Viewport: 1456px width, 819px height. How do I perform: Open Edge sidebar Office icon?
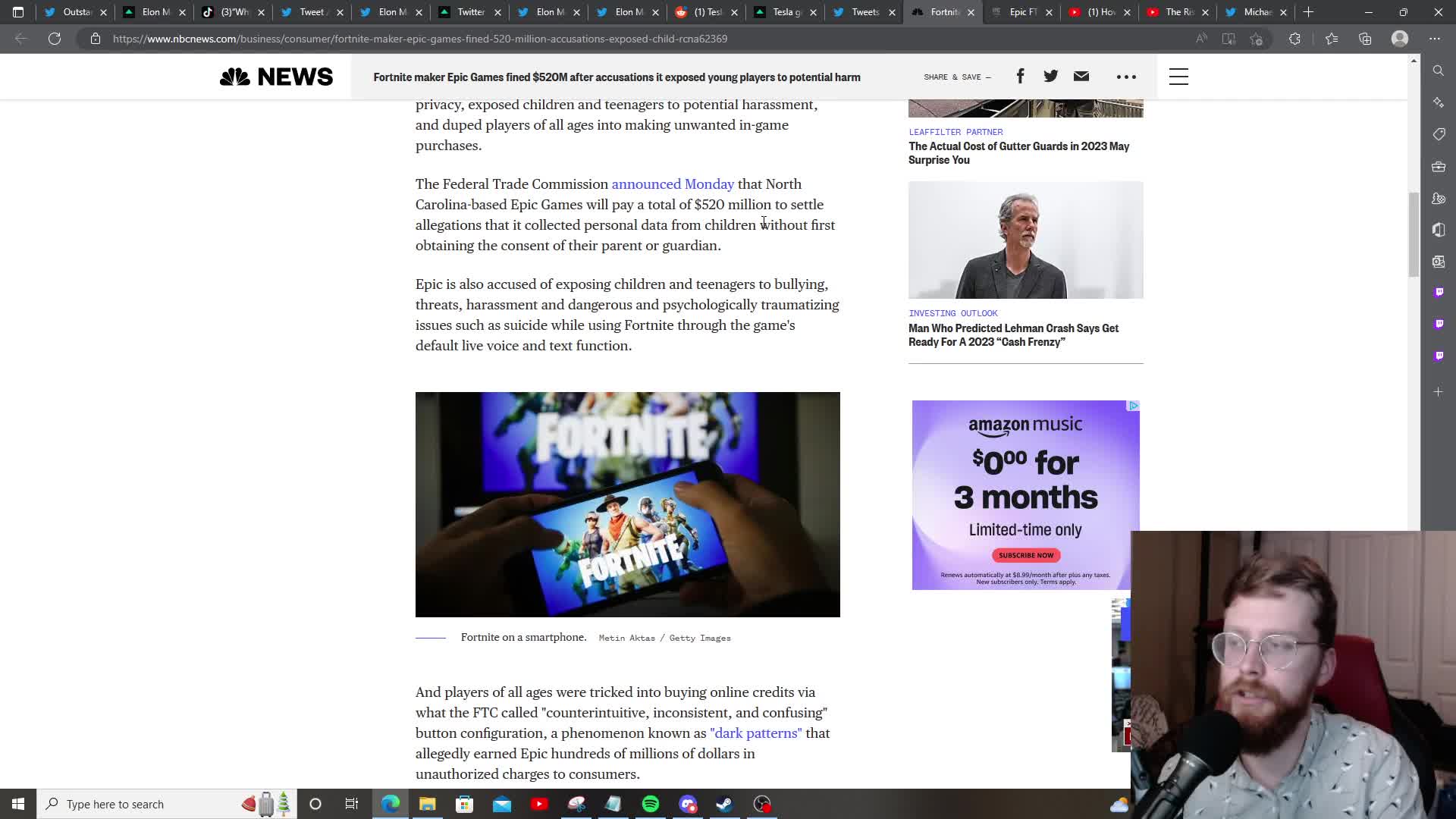tap(1439, 230)
